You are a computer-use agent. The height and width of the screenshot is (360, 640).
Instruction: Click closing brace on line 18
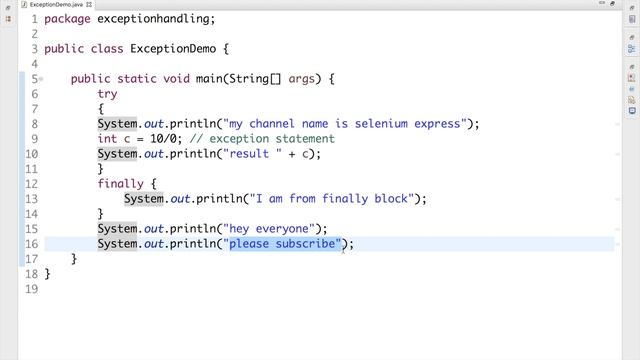47,274
